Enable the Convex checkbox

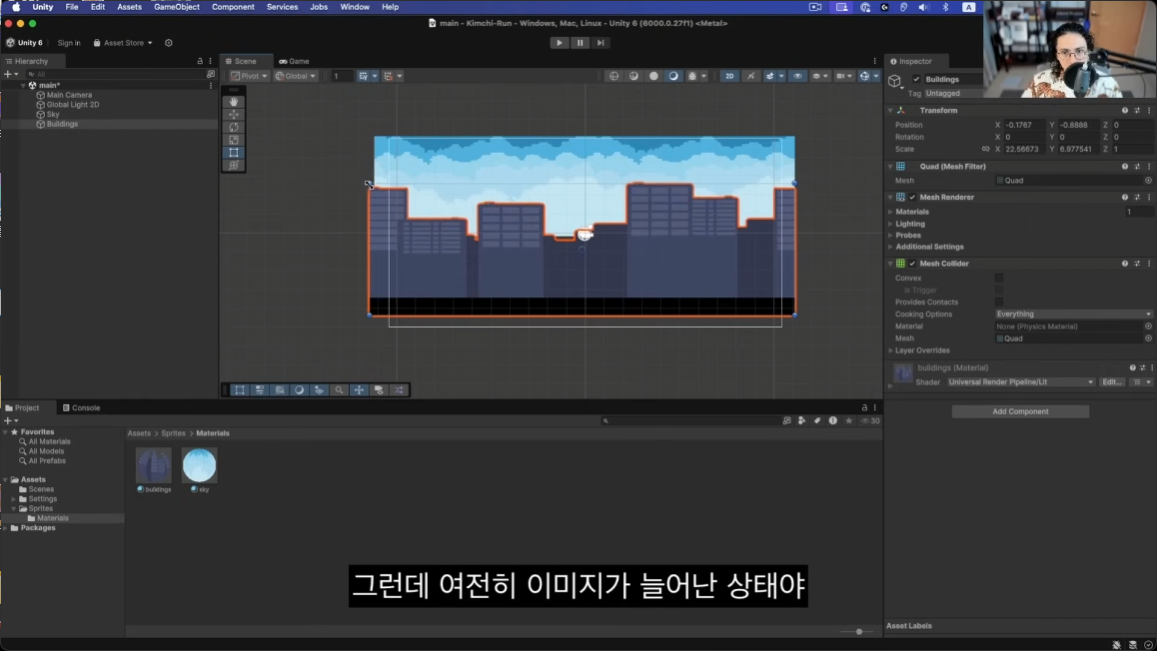pos(999,278)
